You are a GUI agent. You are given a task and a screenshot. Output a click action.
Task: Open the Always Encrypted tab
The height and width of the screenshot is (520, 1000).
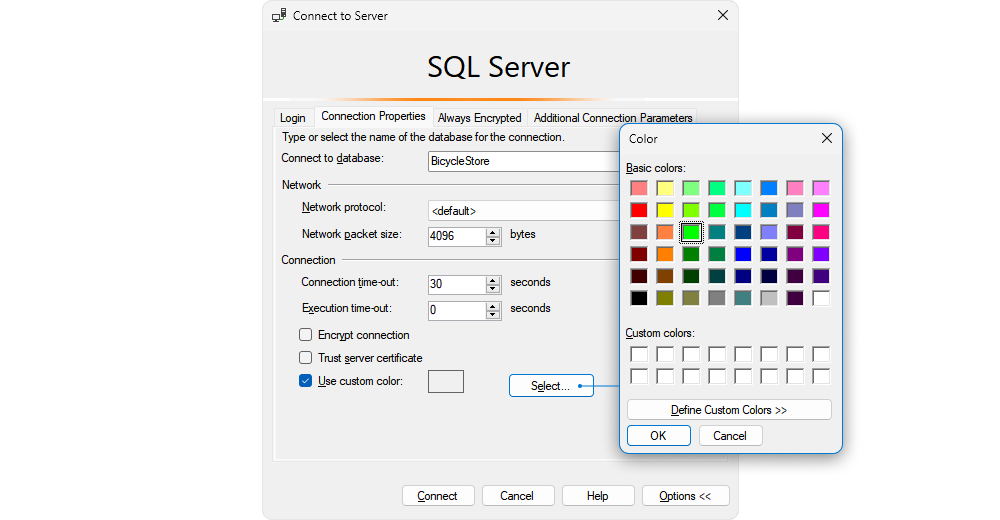tap(480, 117)
